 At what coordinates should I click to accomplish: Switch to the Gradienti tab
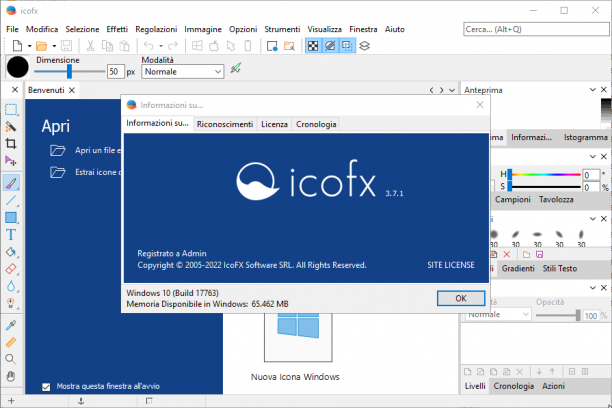(x=518, y=269)
